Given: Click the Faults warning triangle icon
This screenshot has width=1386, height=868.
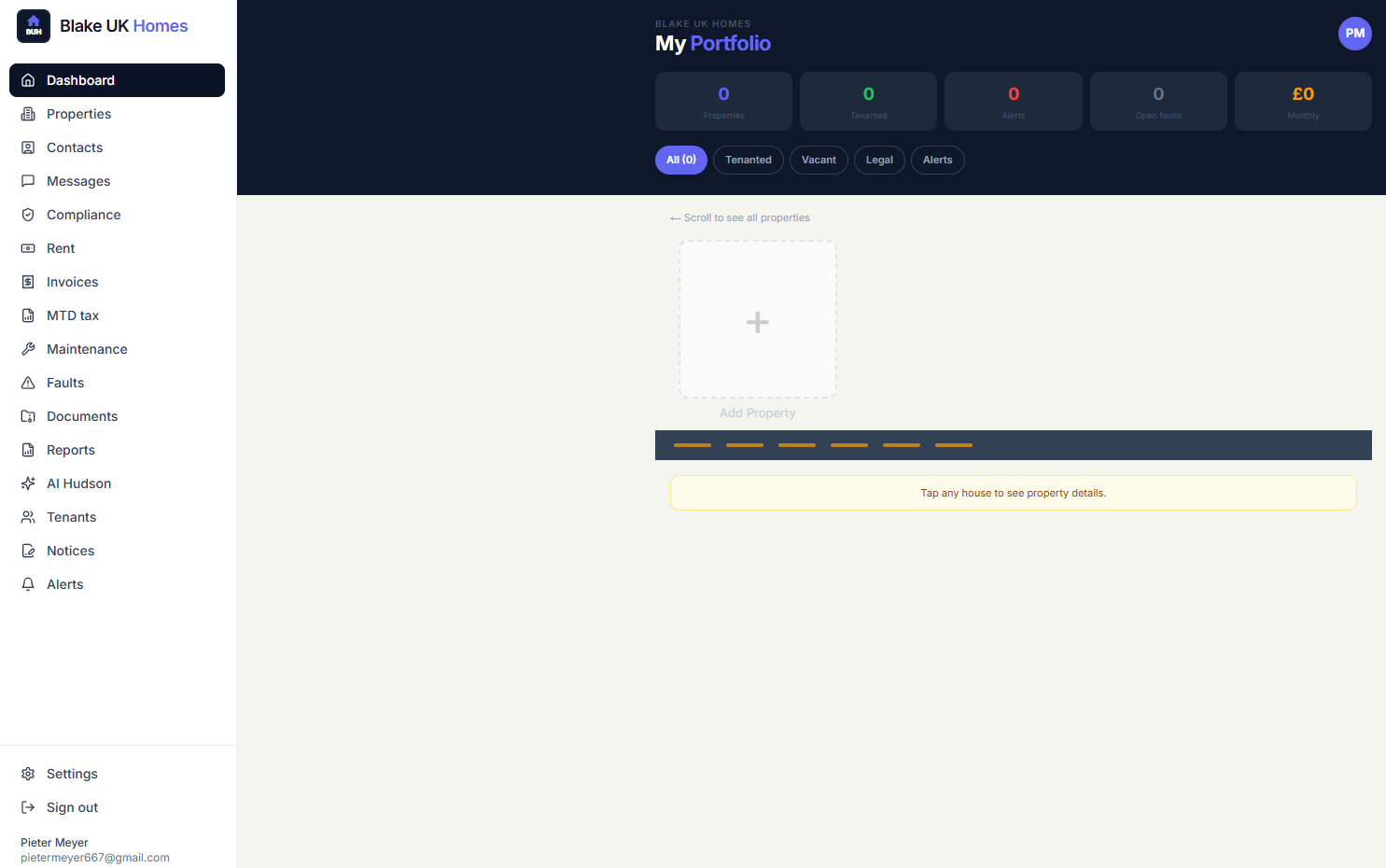Looking at the screenshot, I should [x=28, y=383].
